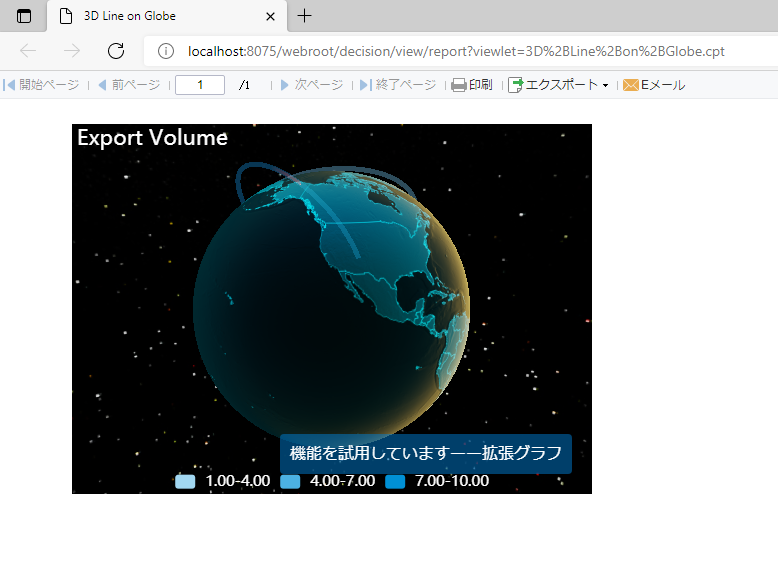Open a new browser tab
The image size is (778, 580).
pos(304,16)
